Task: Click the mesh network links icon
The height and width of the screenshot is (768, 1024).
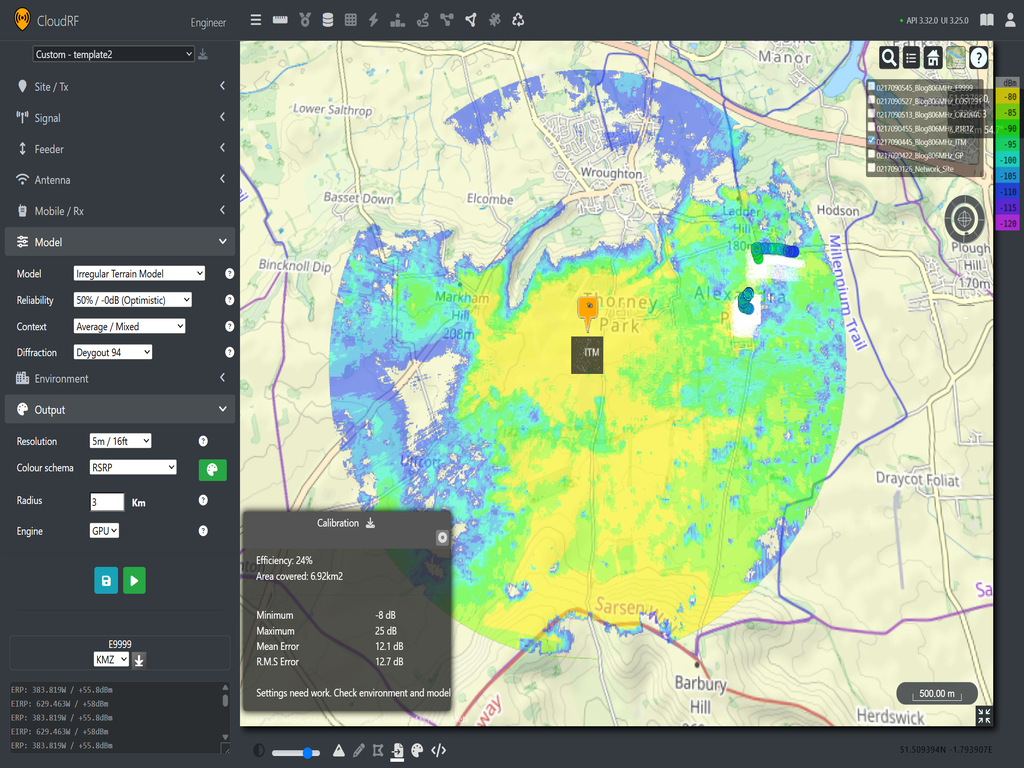Action: click(447, 19)
